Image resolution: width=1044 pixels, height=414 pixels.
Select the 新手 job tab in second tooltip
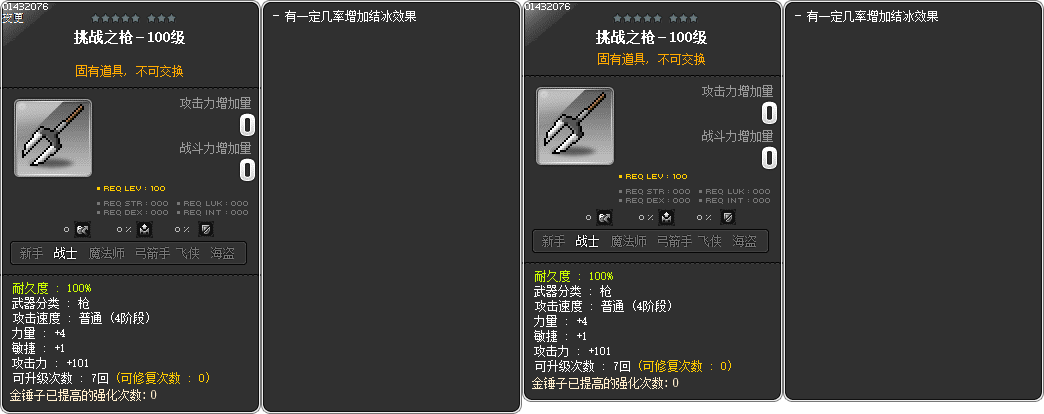(x=553, y=242)
